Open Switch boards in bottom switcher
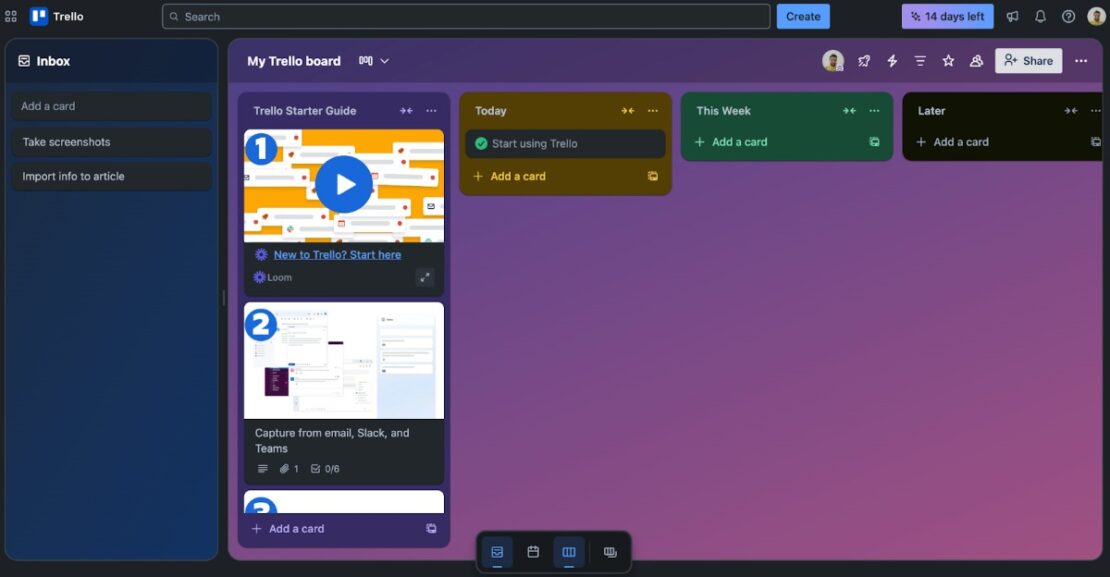This screenshot has height=577, width=1110. pyautogui.click(x=610, y=552)
